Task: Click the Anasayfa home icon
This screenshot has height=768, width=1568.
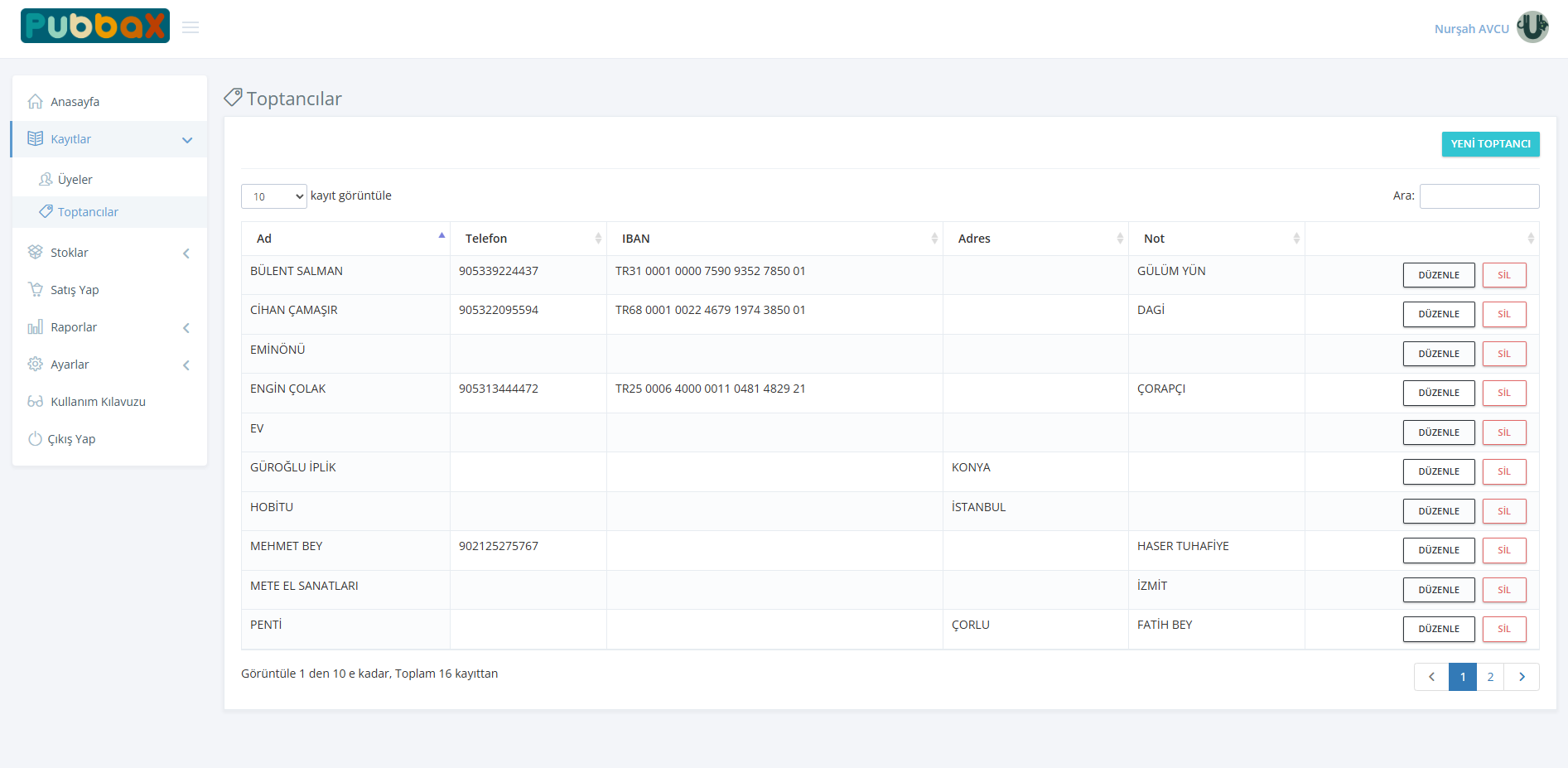Action: coord(35,102)
